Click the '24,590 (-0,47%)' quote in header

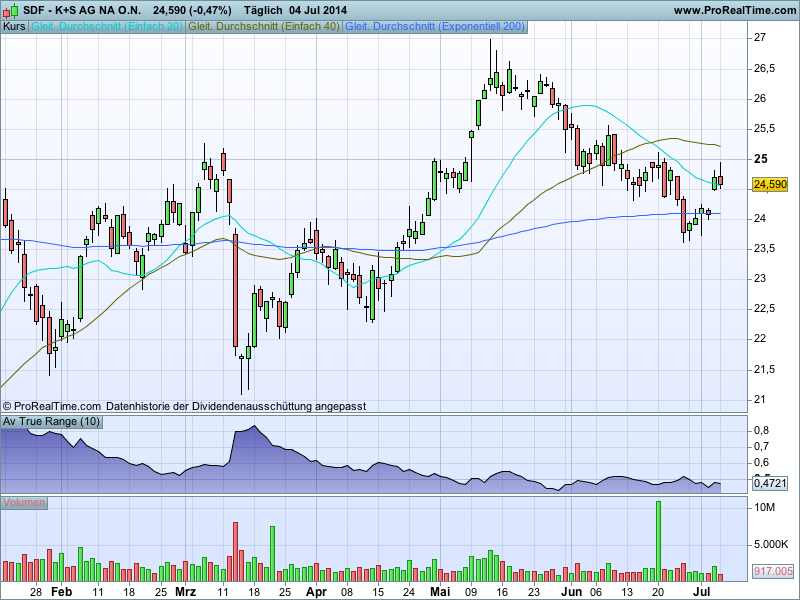coord(192,10)
